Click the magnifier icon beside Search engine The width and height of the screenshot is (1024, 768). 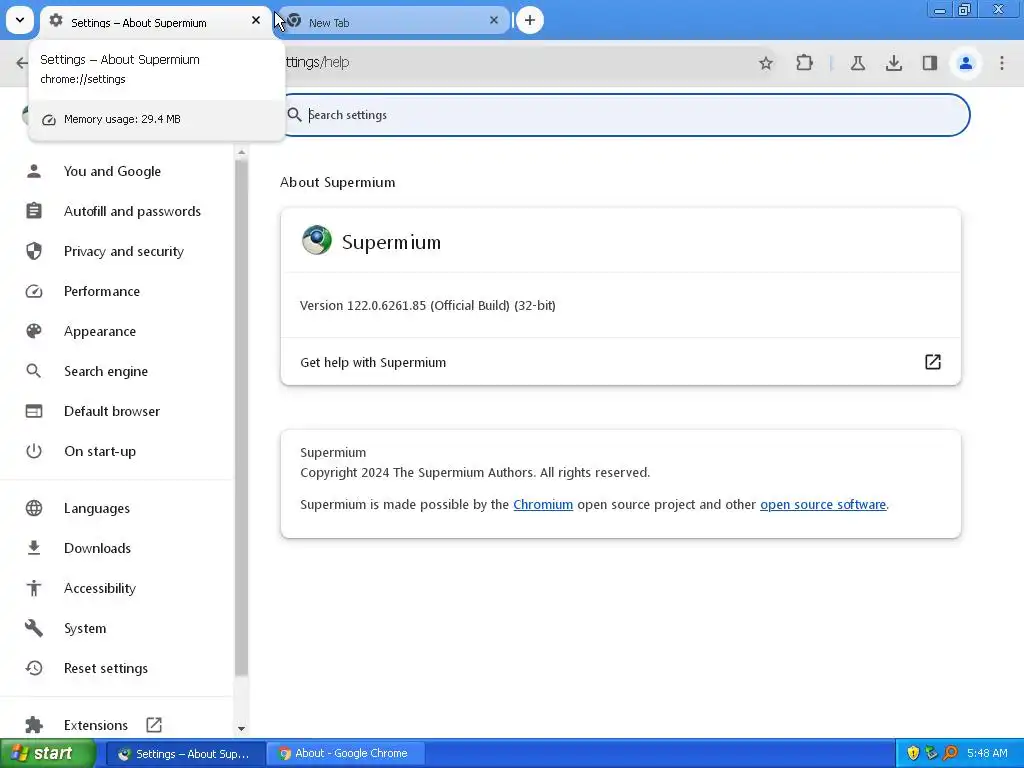tap(34, 371)
